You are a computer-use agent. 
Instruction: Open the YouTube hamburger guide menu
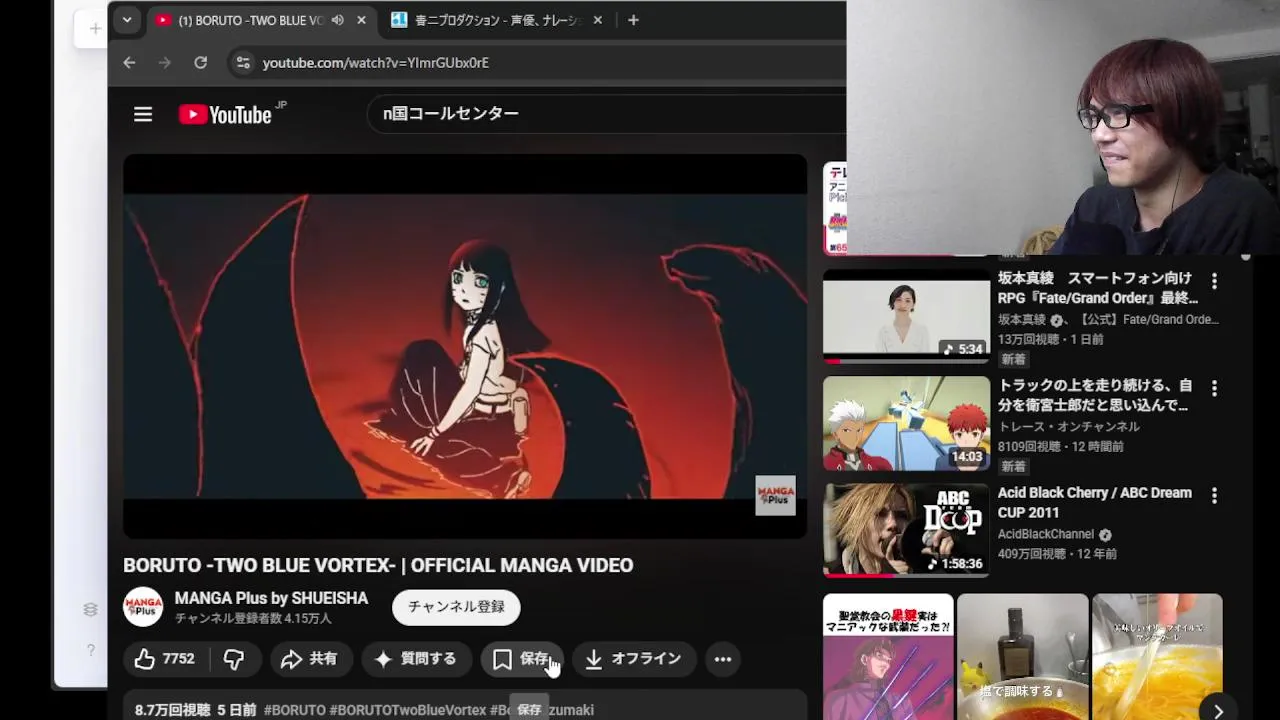coord(143,114)
